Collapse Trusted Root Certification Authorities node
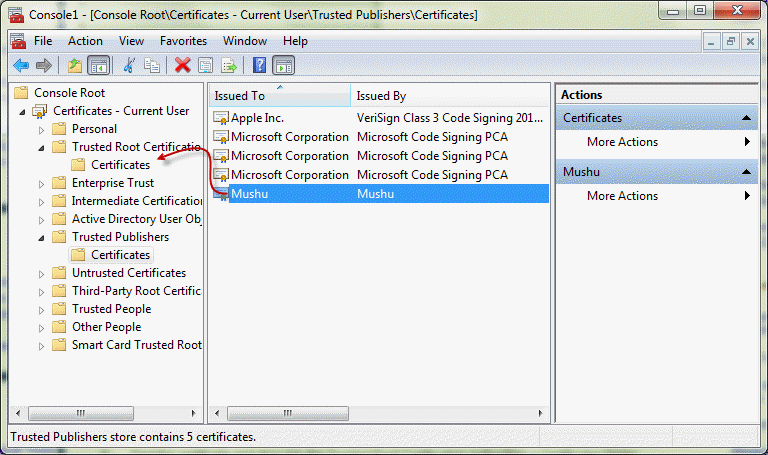 point(42,148)
